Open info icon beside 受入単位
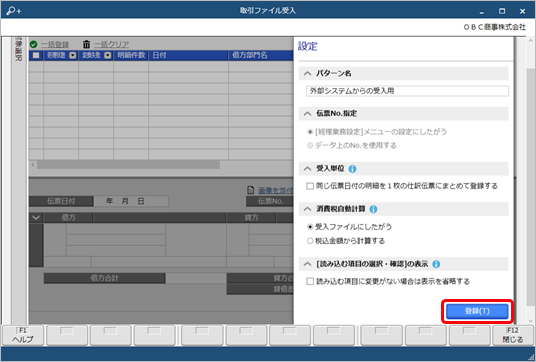Viewport: 536px width, 362px height. coord(352,169)
